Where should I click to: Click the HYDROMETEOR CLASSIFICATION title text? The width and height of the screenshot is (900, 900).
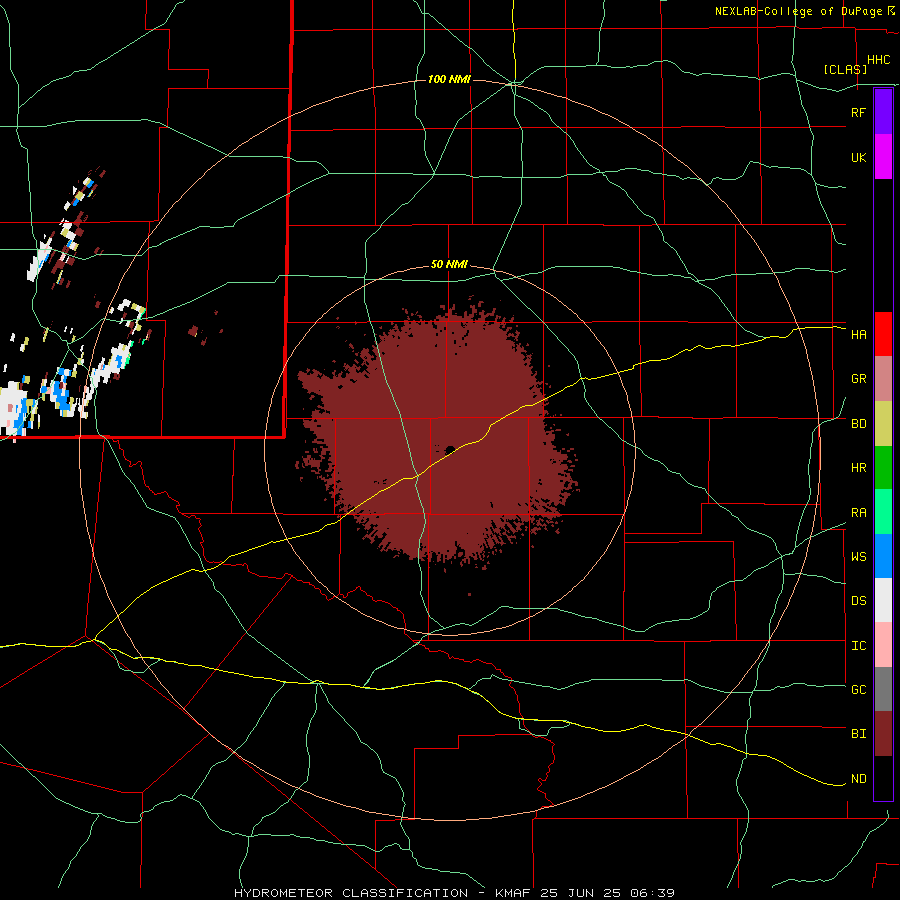351,893
